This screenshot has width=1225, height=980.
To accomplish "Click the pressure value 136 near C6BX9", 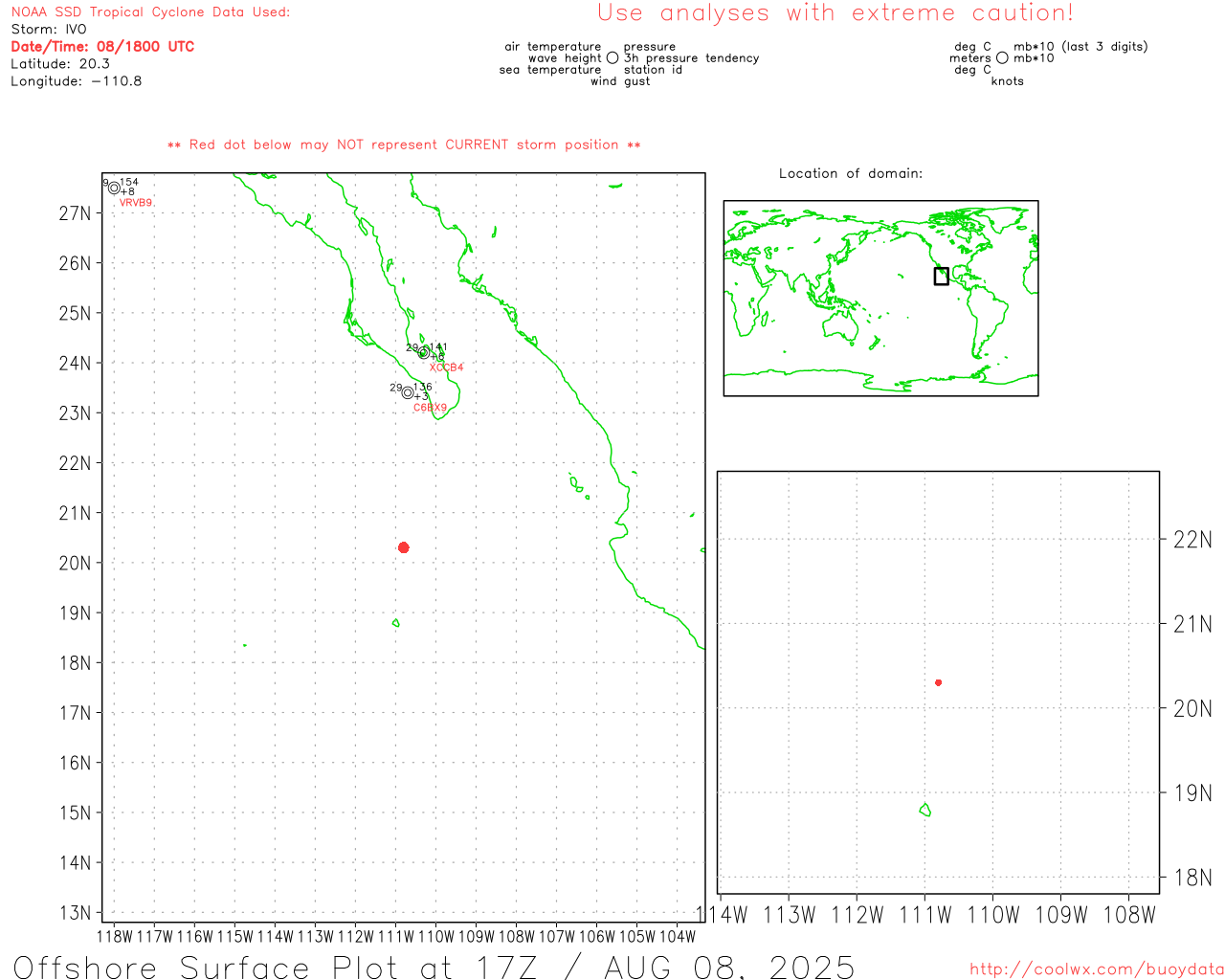I will pos(423,388).
